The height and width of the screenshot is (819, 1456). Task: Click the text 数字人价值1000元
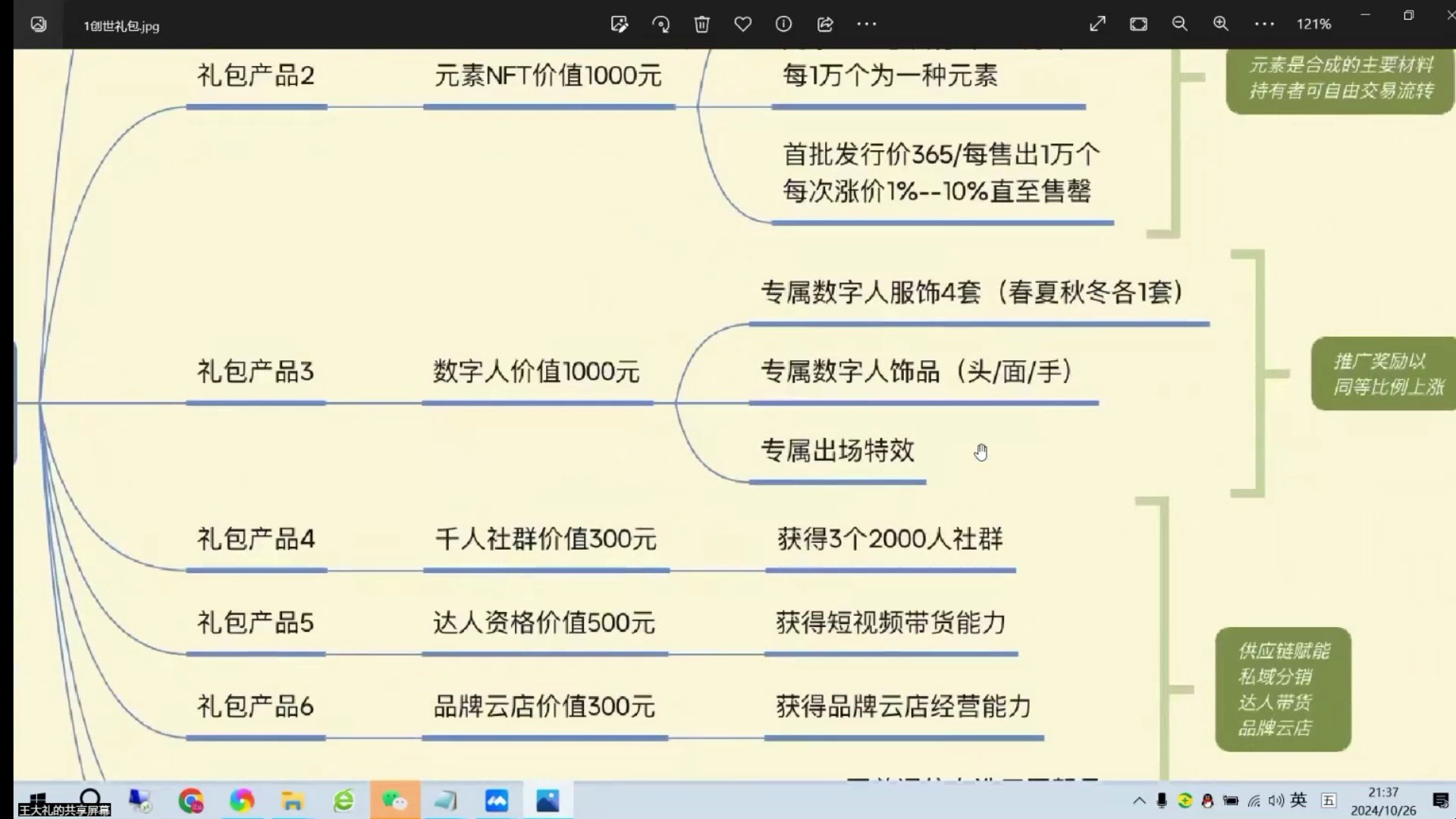[536, 372]
